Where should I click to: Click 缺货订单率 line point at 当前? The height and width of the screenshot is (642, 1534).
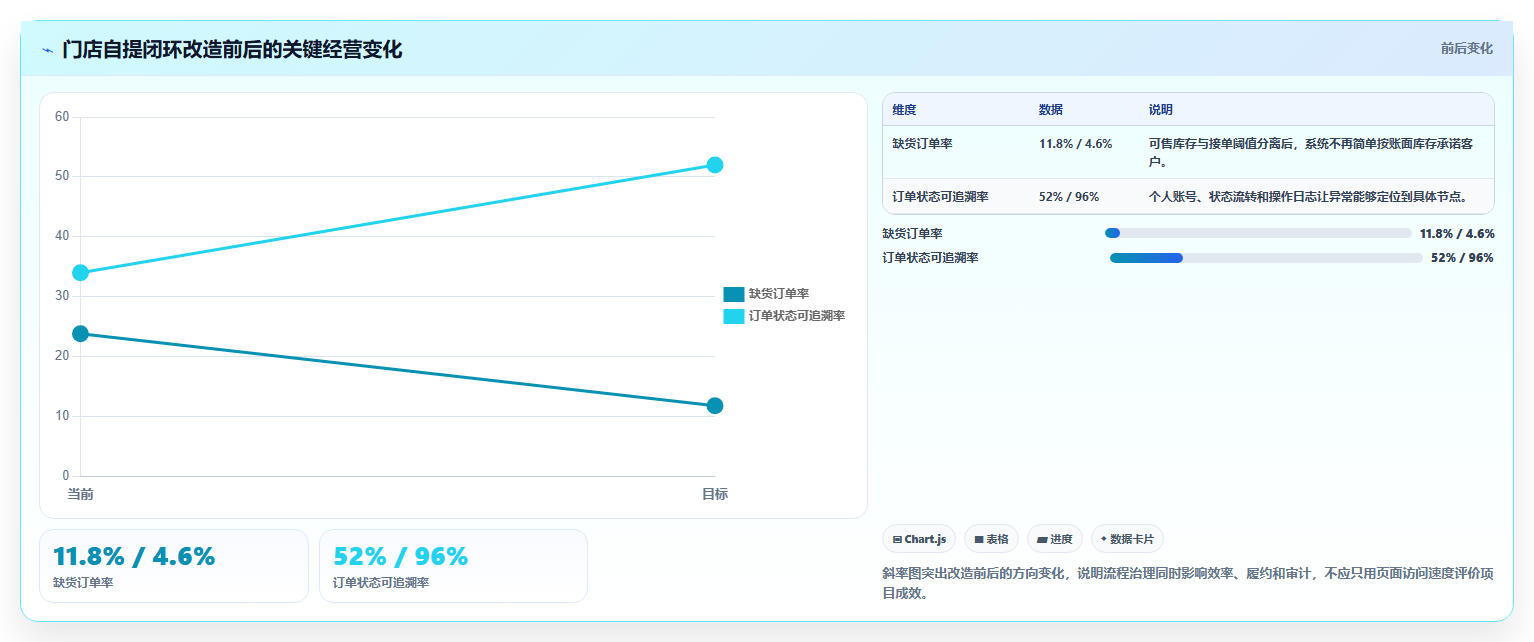click(x=81, y=333)
